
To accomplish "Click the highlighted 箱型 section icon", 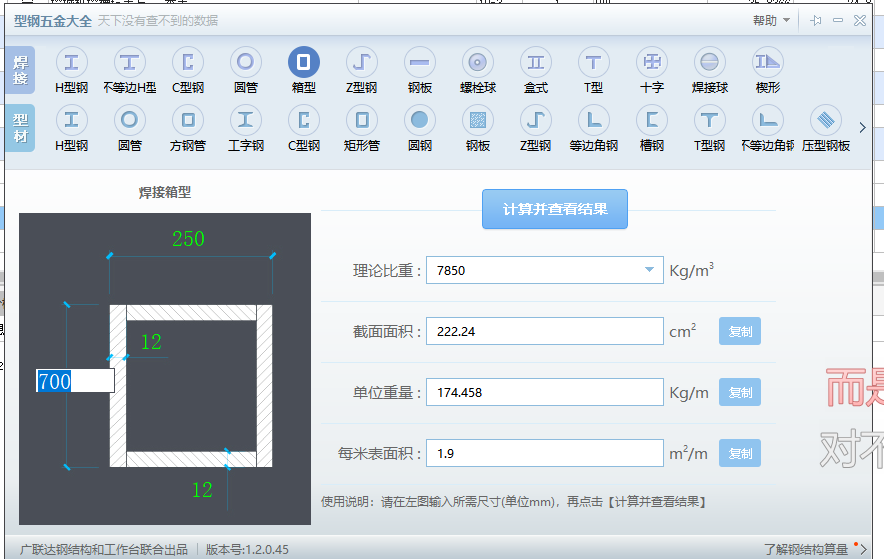I will (304, 63).
